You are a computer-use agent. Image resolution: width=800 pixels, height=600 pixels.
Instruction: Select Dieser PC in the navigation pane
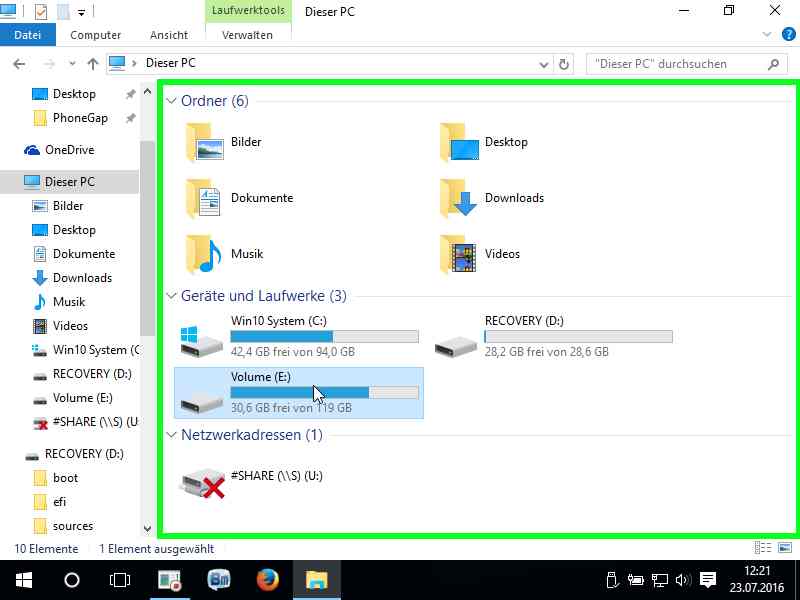pyautogui.click(x=69, y=182)
